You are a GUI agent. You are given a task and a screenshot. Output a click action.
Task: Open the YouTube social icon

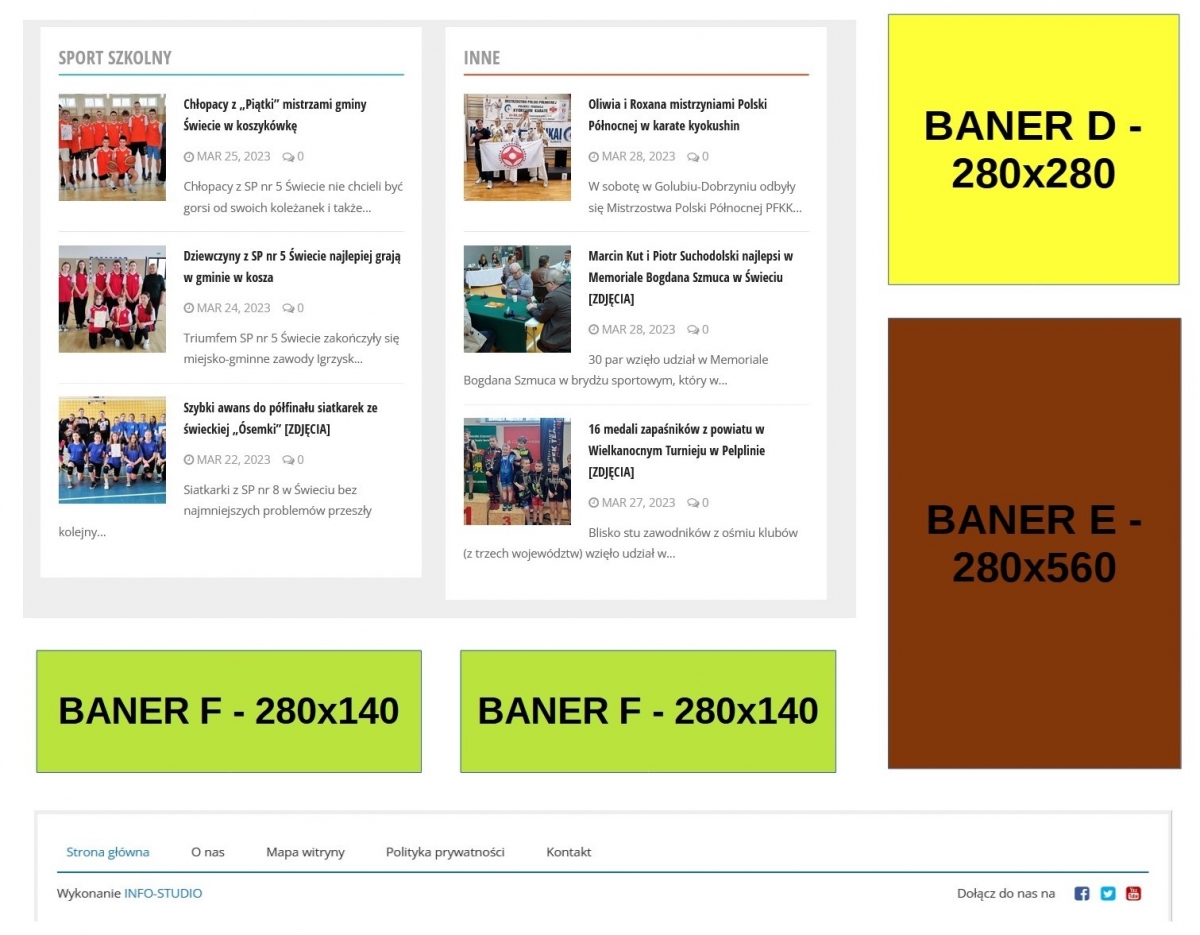click(x=1133, y=893)
